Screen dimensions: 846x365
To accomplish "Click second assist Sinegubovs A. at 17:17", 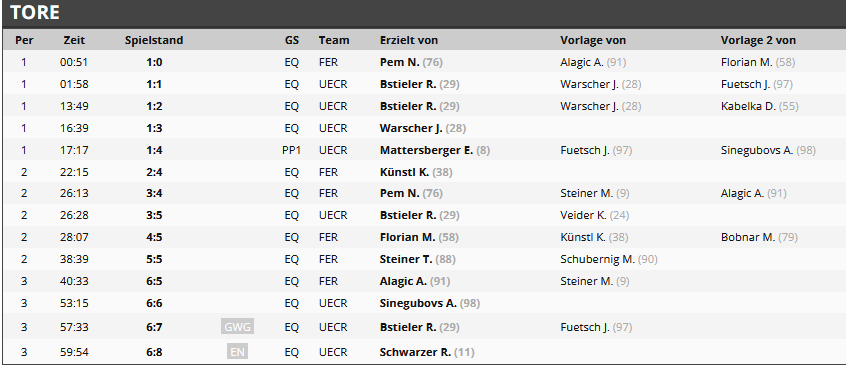I will pos(756,150).
